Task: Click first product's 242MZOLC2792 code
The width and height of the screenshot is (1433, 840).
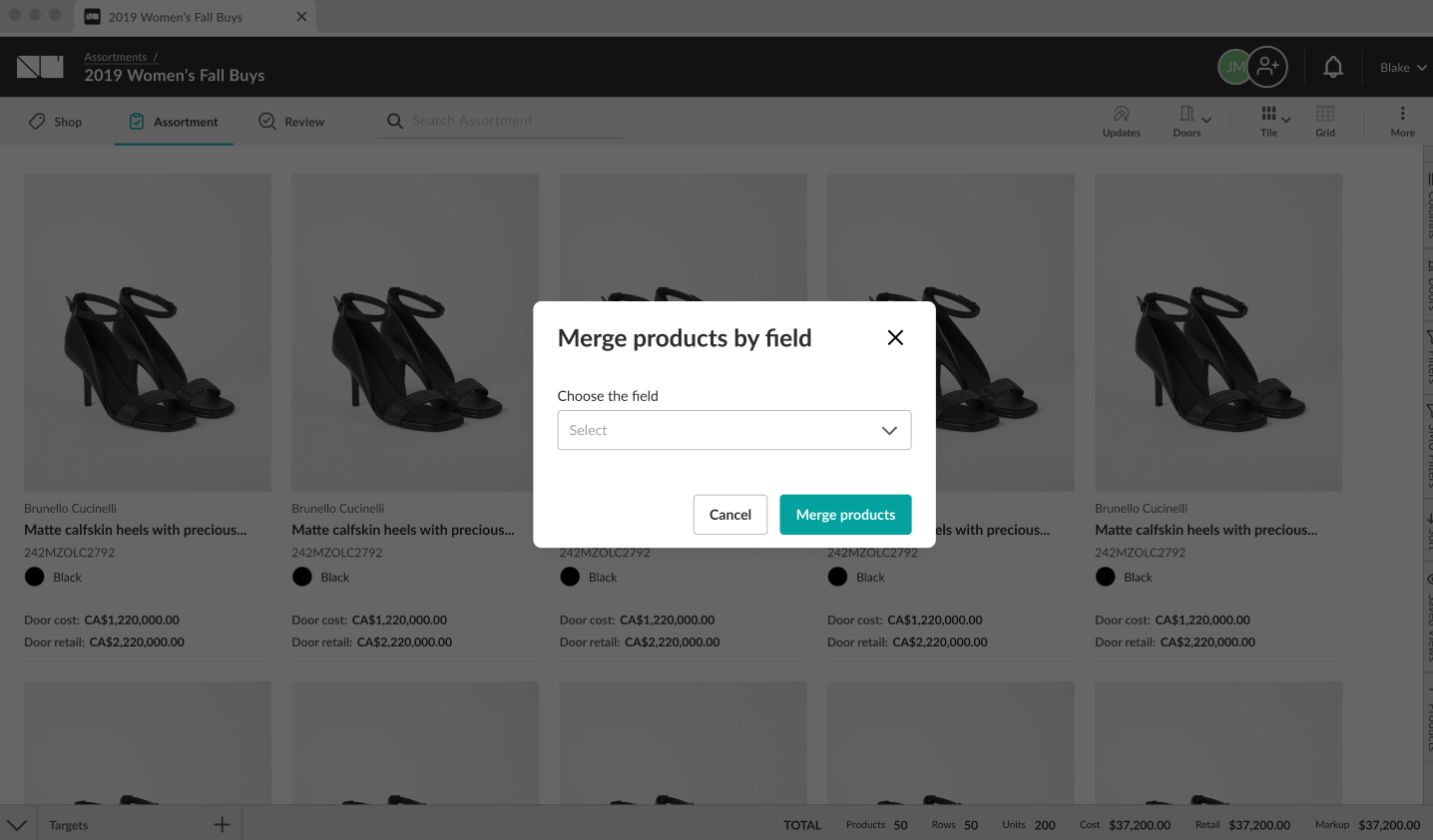Action: 69,552
